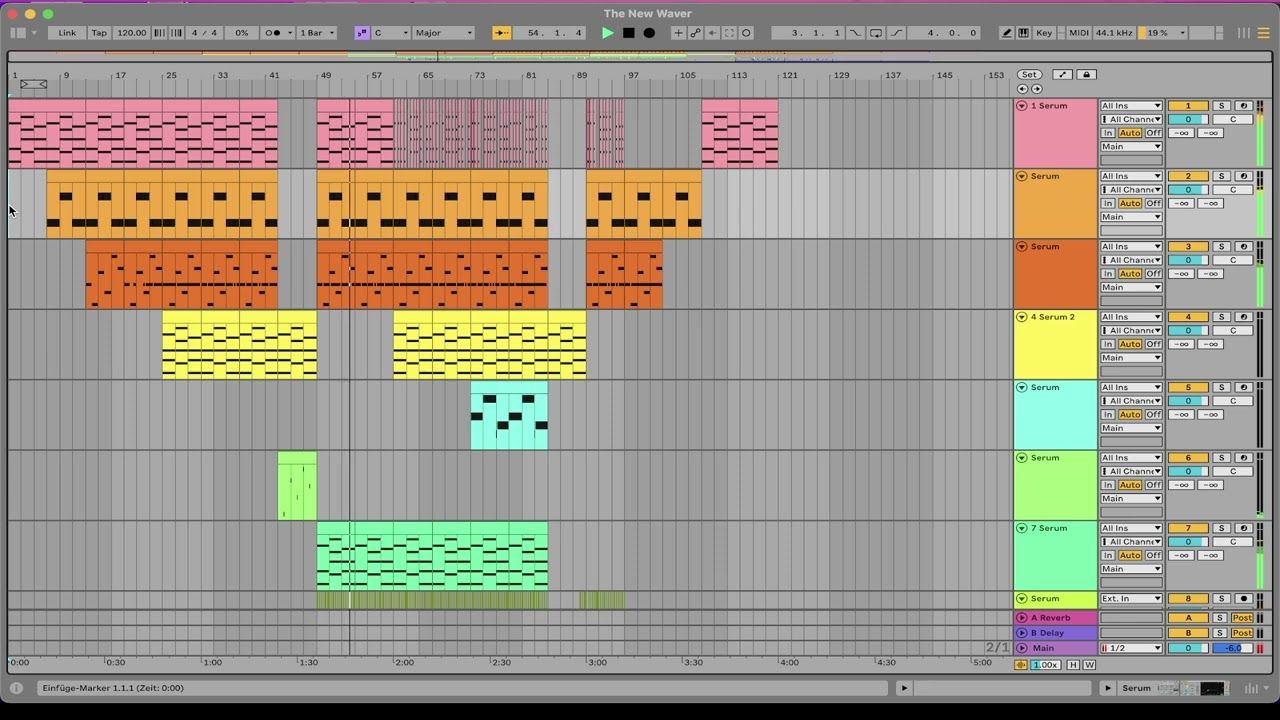Toggle Optimize Arrangement Width W button
The height and width of the screenshot is (720, 1280).
[1089, 664]
